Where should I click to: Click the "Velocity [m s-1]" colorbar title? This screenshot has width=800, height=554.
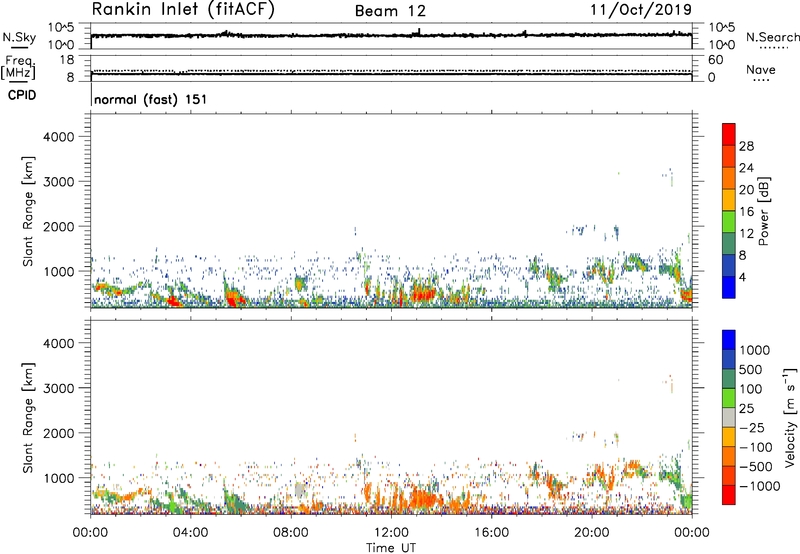coord(790,417)
